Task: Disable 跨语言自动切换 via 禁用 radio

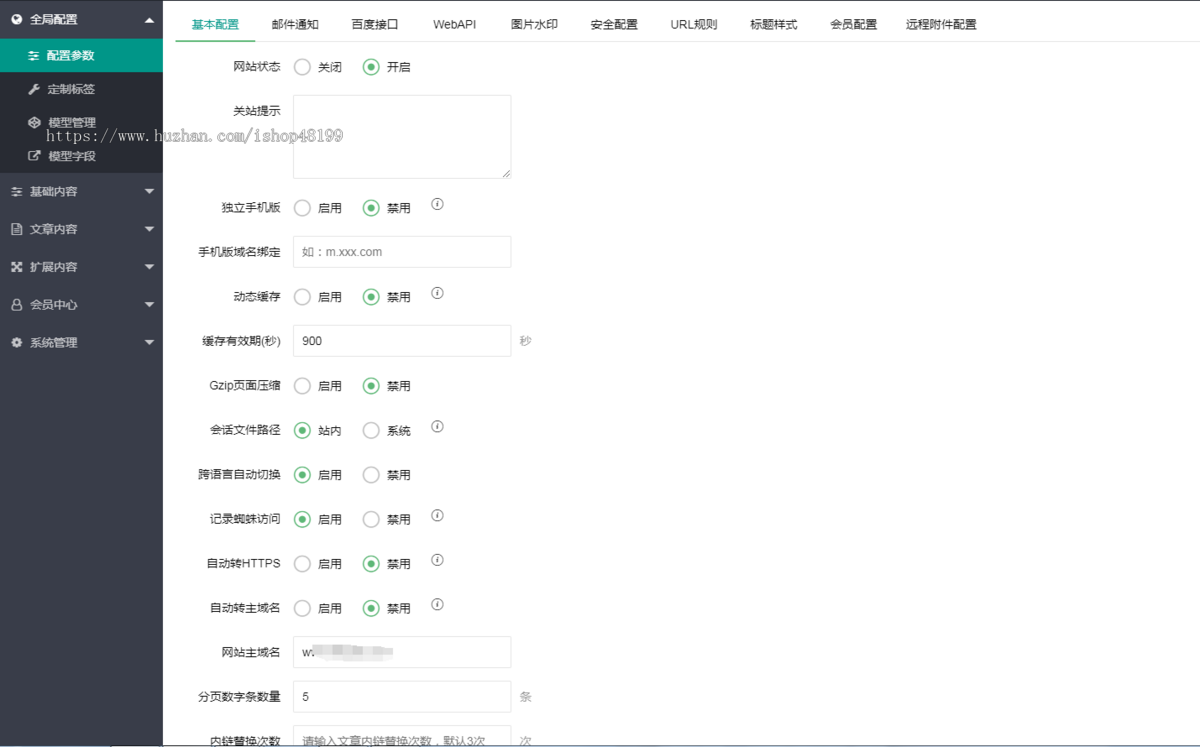Action: [371, 475]
